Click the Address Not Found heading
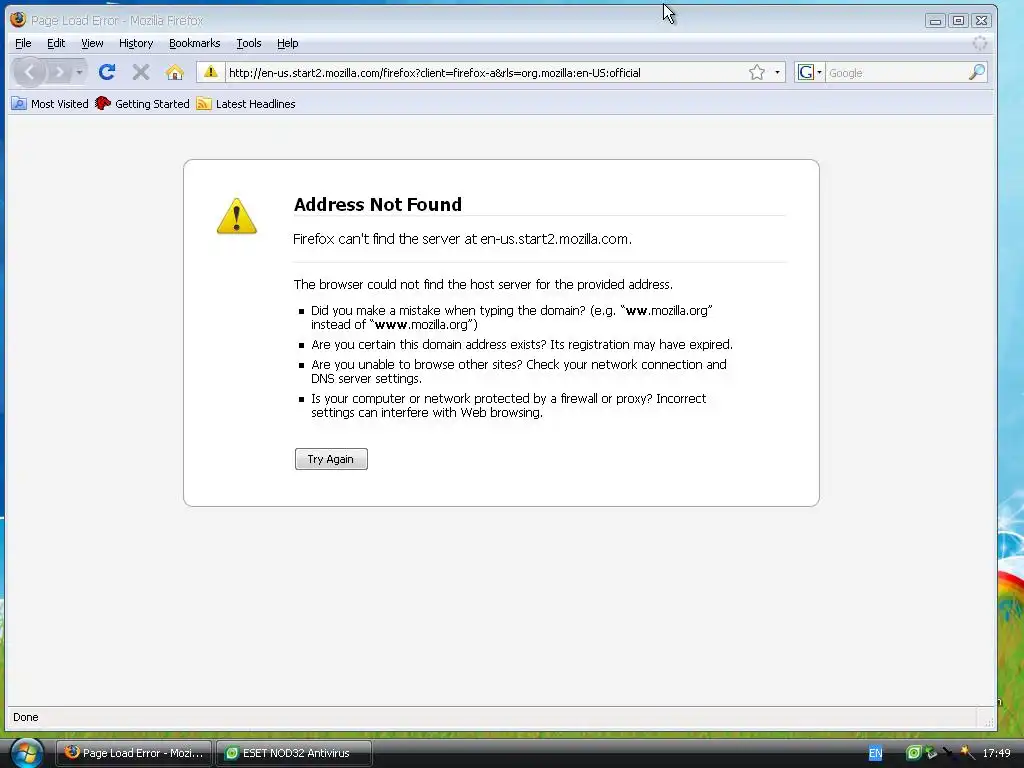Viewport: 1024px width, 768px height. tap(377, 204)
